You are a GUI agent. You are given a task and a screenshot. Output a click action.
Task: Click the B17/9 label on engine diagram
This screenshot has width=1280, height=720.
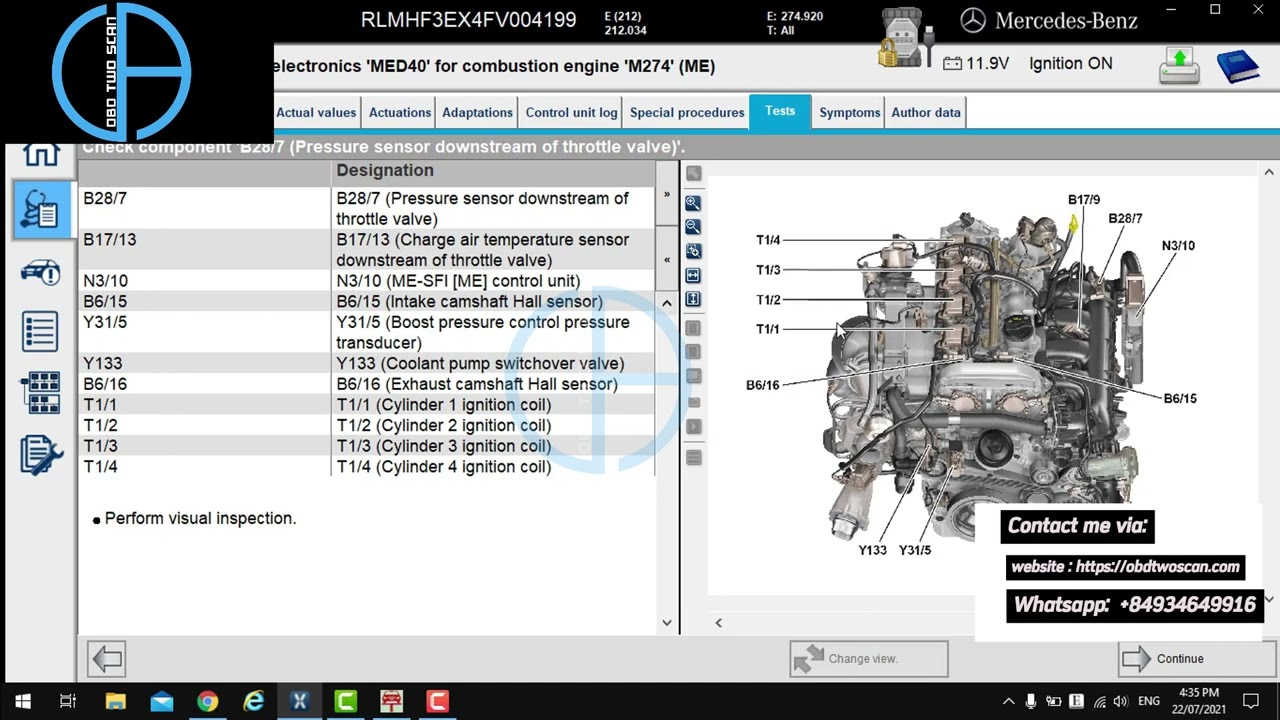coord(1083,200)
